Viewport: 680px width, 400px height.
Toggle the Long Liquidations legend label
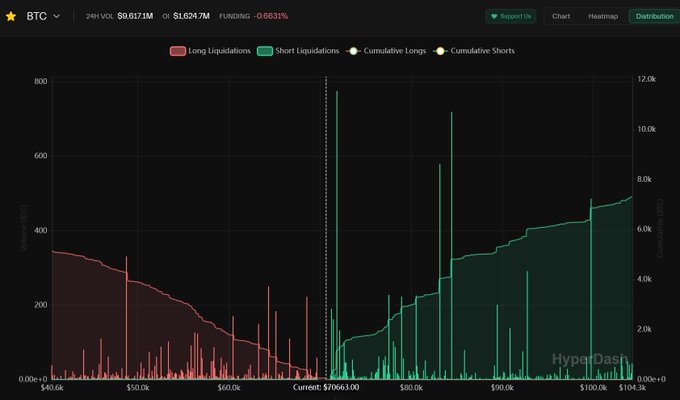pyautogui.click(x=219, y=50)
